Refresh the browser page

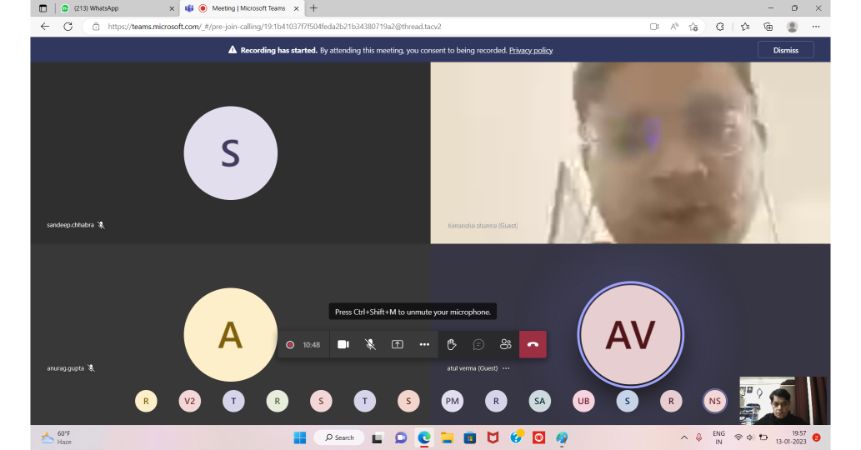point(68,26)
